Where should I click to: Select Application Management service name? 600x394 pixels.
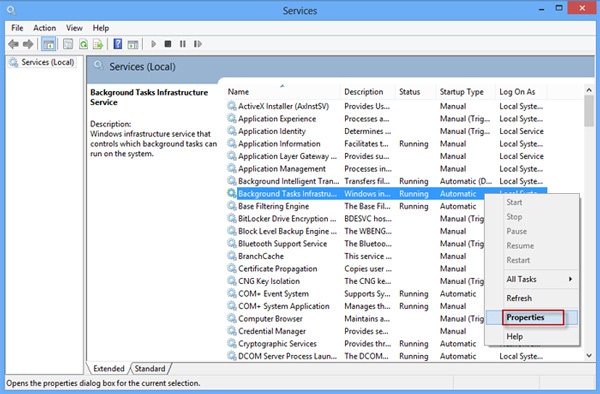[282, 169]
